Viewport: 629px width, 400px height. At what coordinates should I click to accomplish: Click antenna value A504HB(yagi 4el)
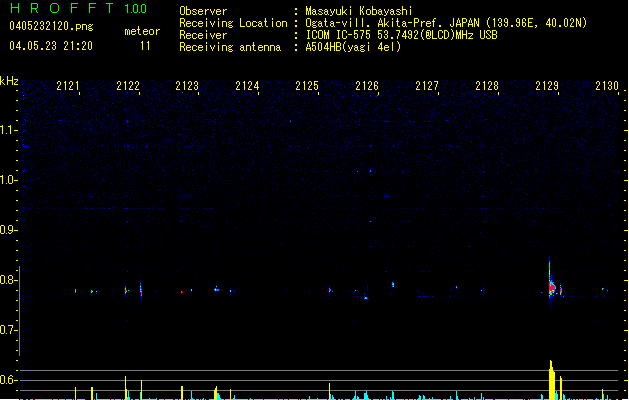coord(353,47)
